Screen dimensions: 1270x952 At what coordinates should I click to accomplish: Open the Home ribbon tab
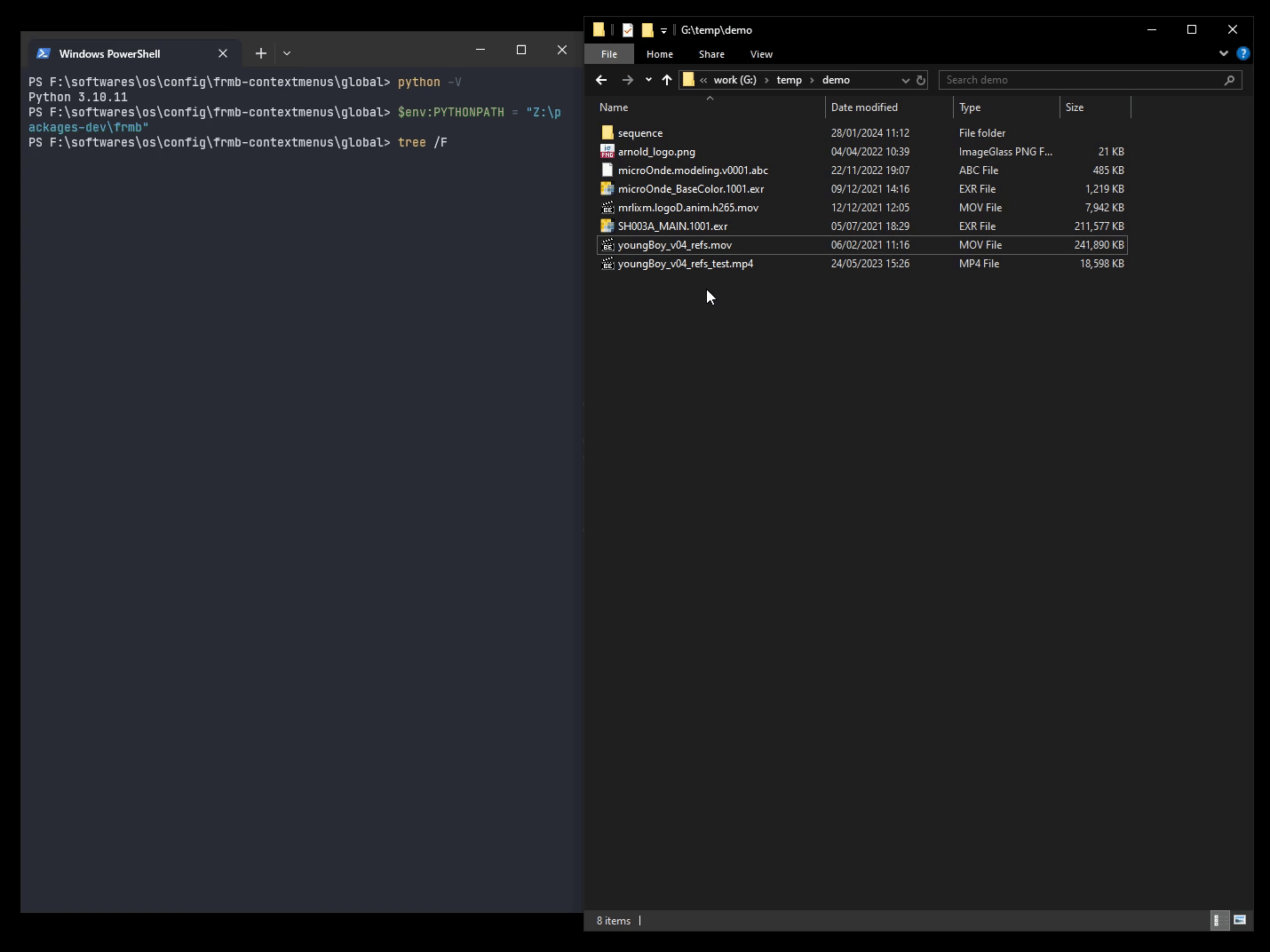click(x=660, y=54)
